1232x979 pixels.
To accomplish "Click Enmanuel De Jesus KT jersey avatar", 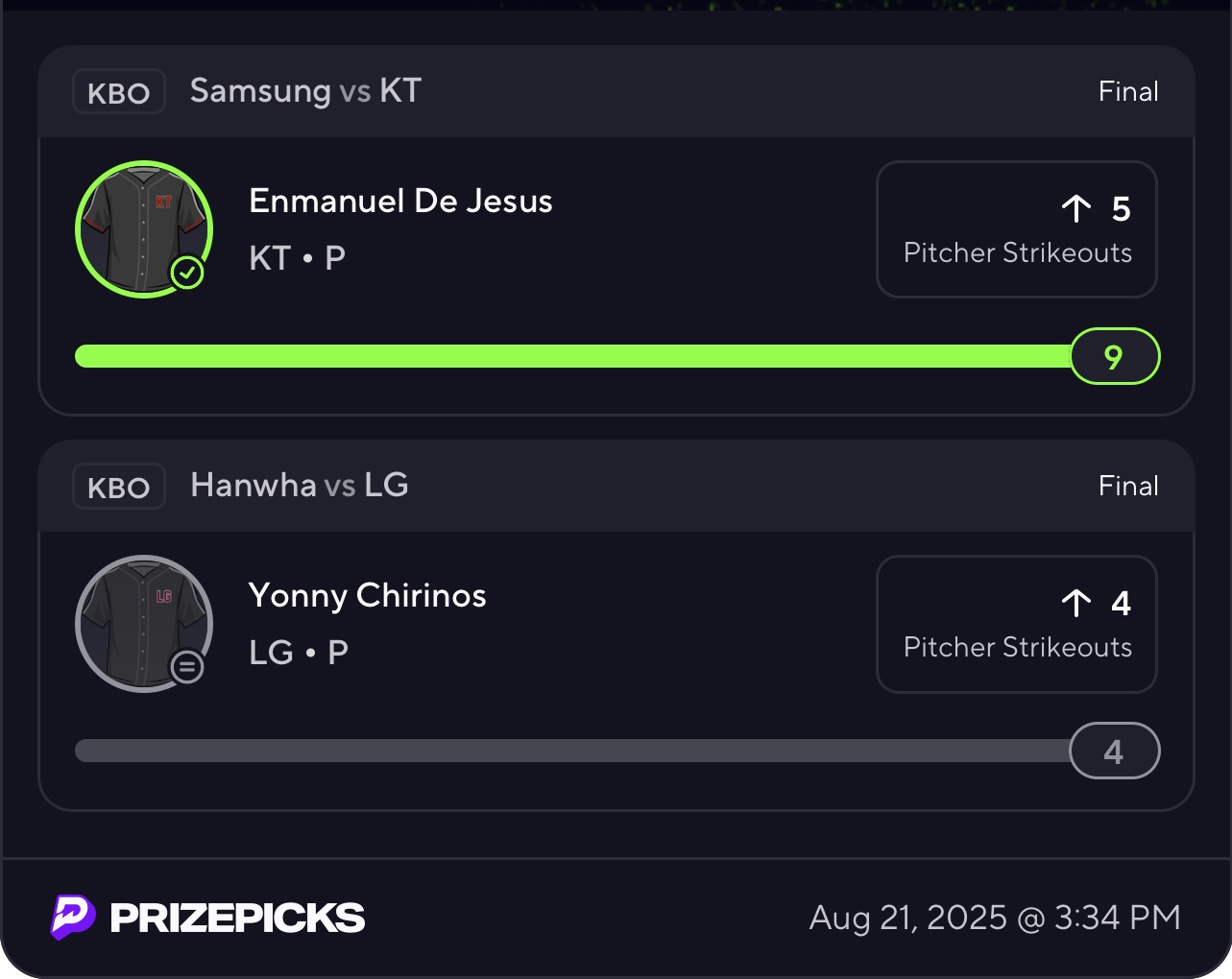I will [x=143, y=228].
